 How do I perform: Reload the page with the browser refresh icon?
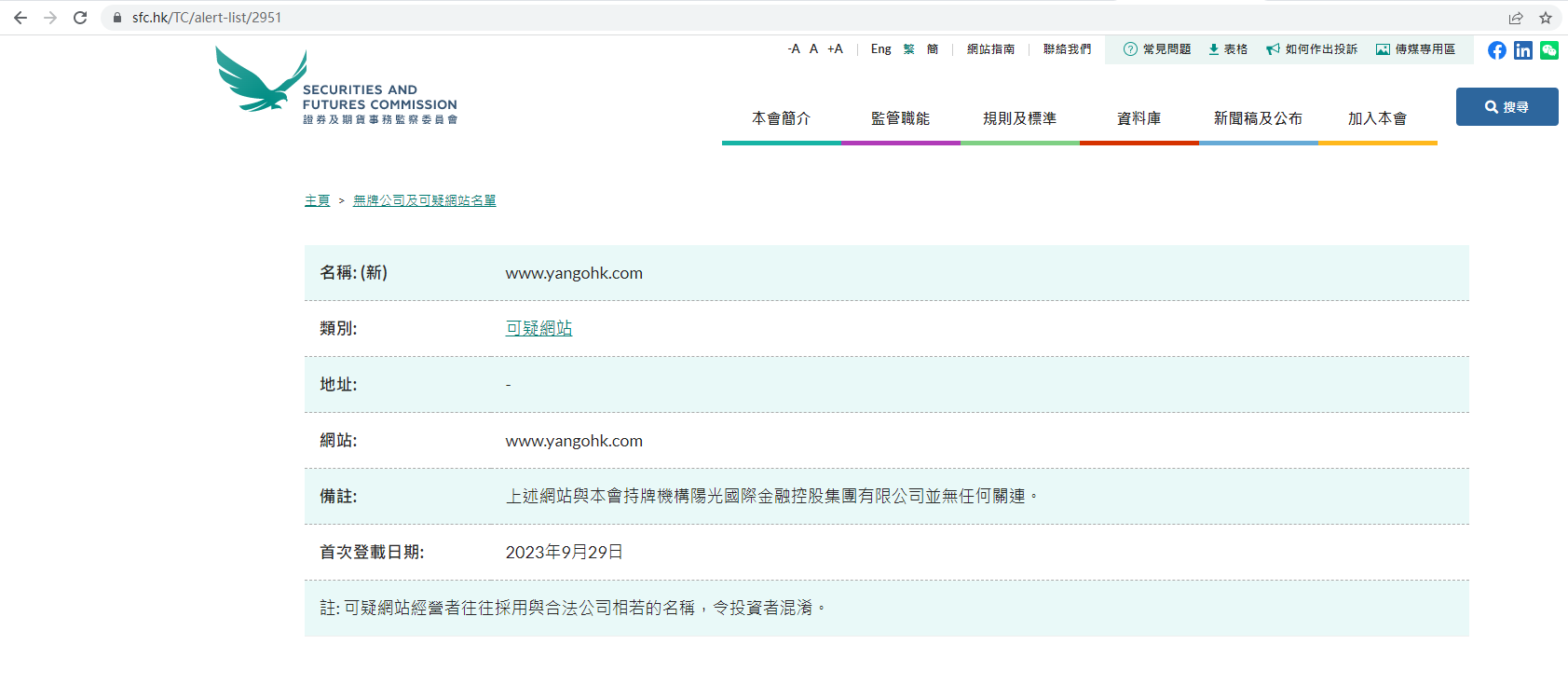point(80,18)
